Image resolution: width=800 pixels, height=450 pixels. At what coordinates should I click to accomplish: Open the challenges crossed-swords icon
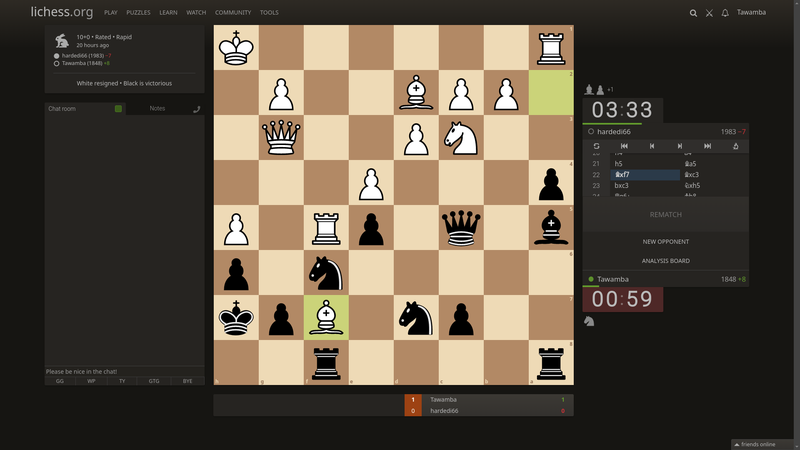click(x=709, y=13)
